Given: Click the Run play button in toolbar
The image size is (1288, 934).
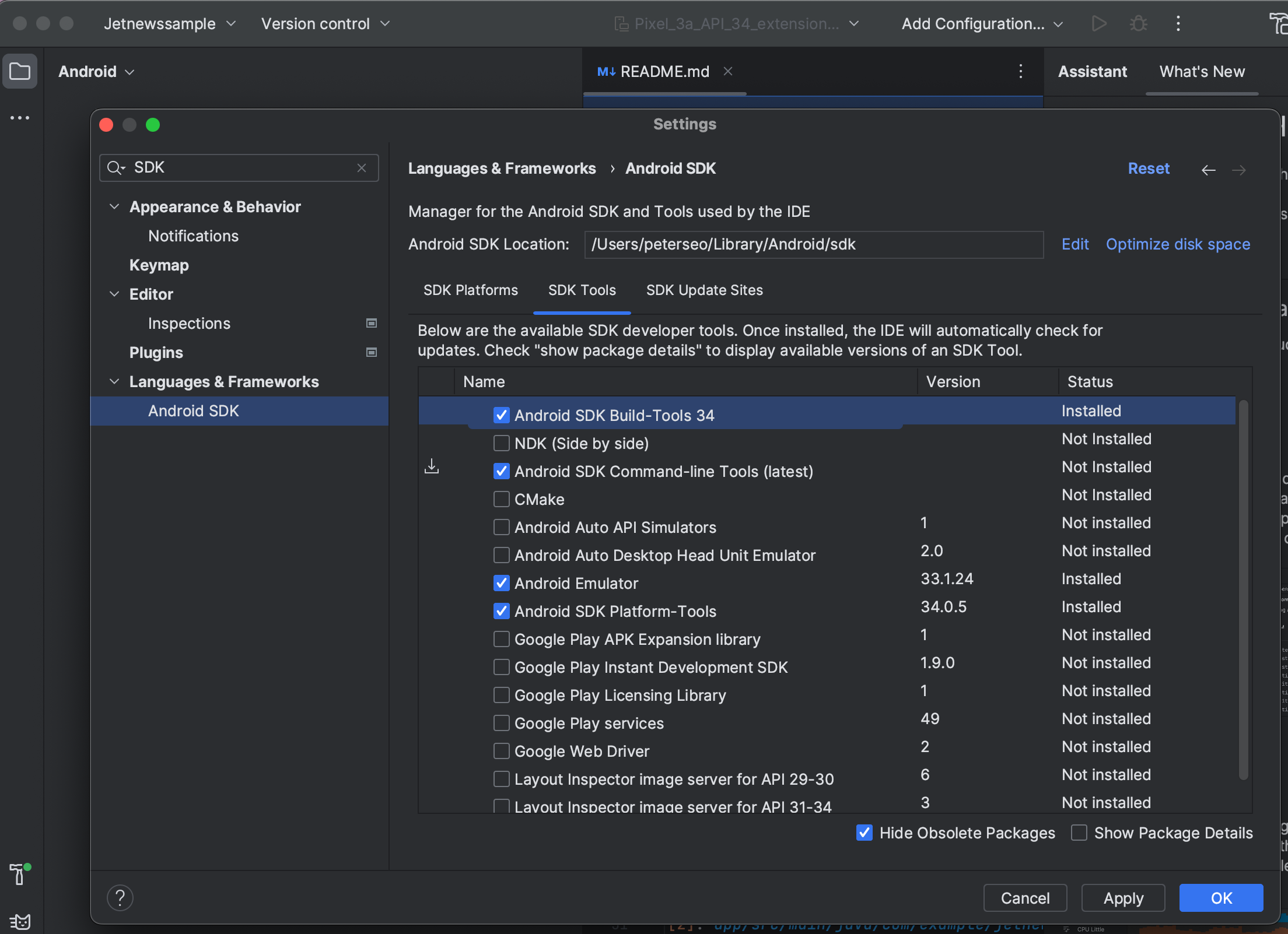Looking at the screenshot, I should [1098, 24].
